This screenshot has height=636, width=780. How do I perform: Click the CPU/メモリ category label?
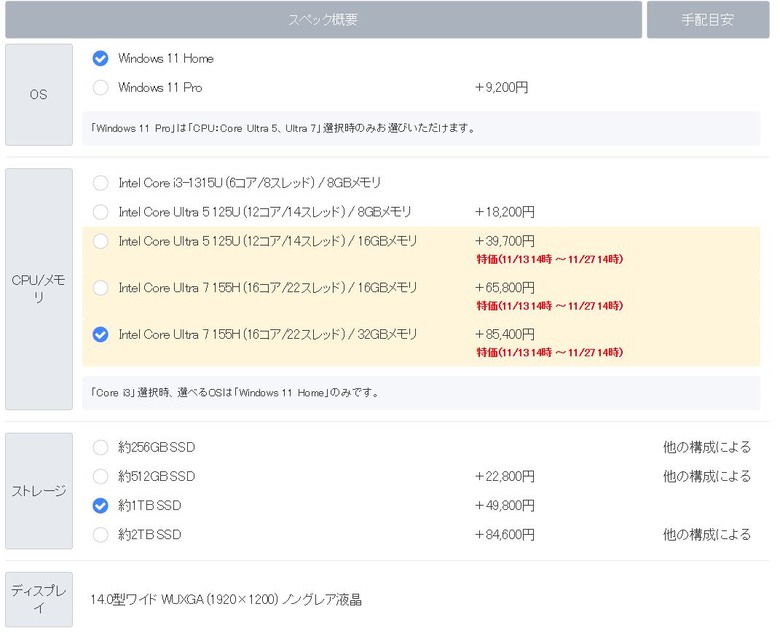click(x=39, y=289)
